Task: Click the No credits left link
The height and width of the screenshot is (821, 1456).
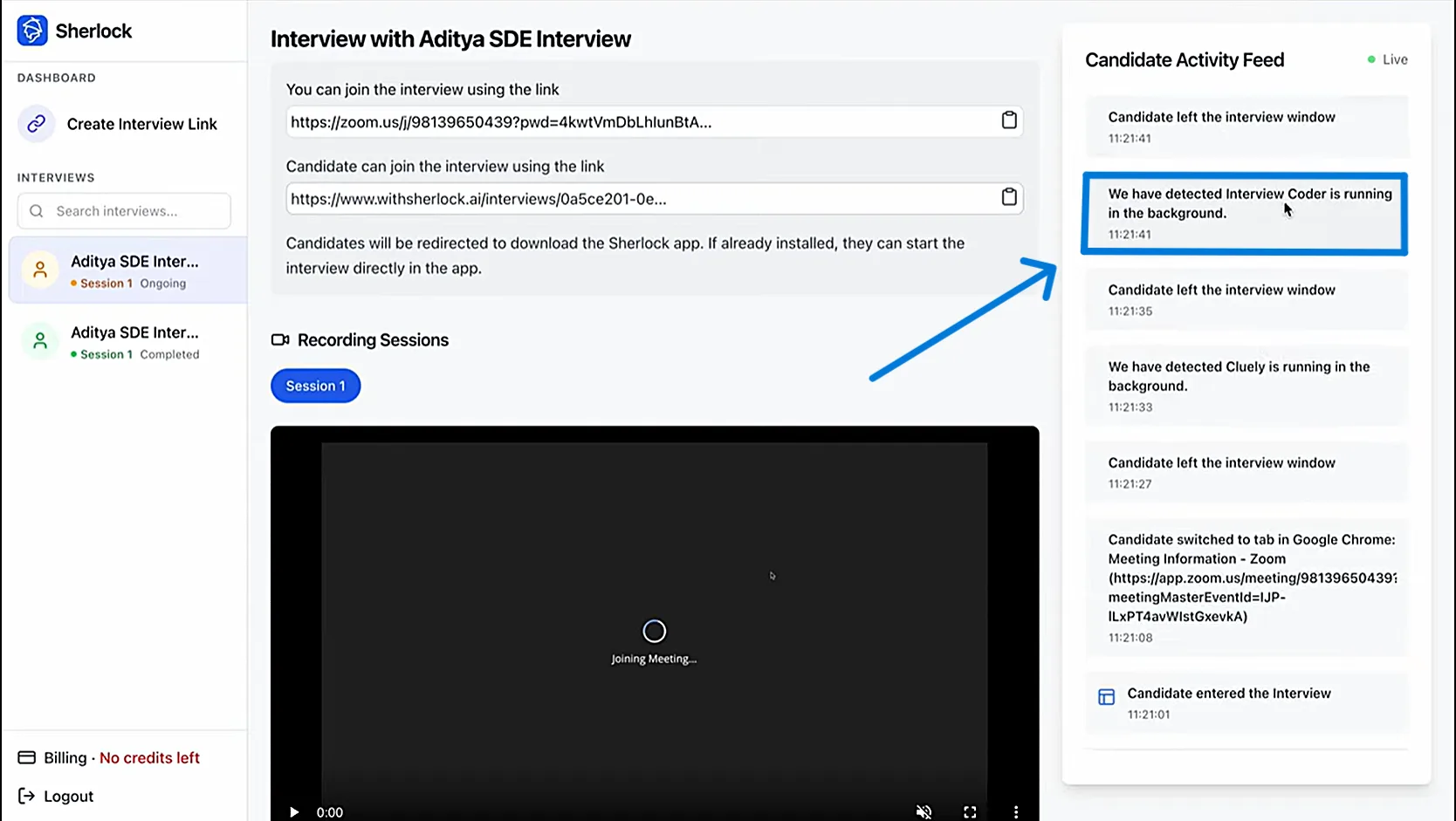Action: [149, 757]
